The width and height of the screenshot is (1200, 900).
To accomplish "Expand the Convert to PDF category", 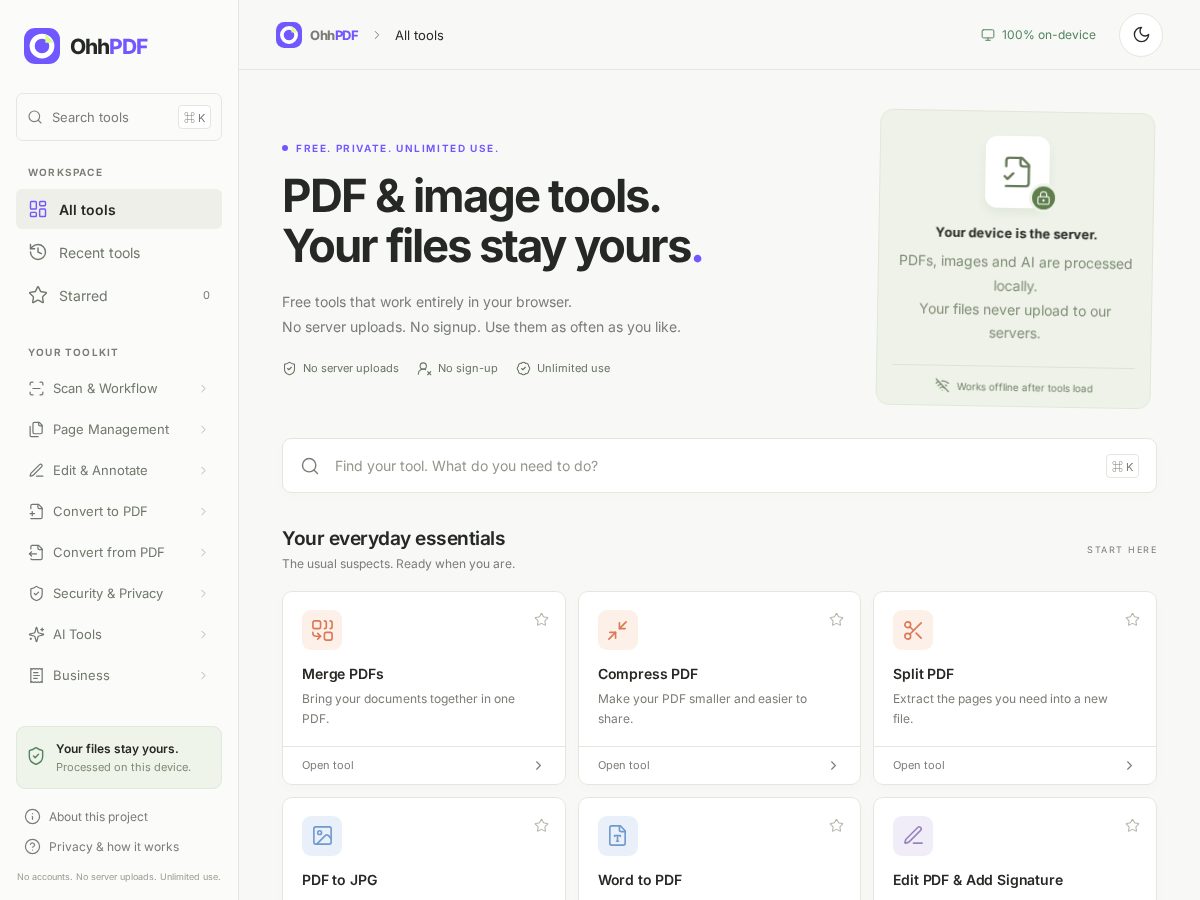I will pos(119,511).
